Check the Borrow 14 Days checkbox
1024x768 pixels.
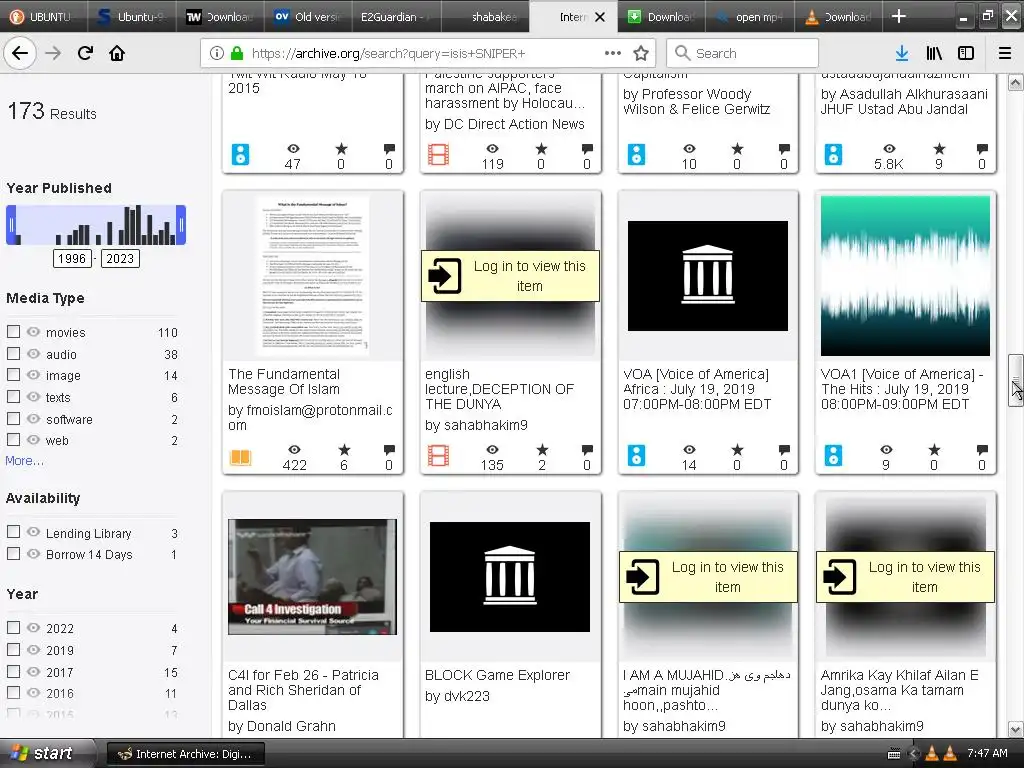click(13, 554)
